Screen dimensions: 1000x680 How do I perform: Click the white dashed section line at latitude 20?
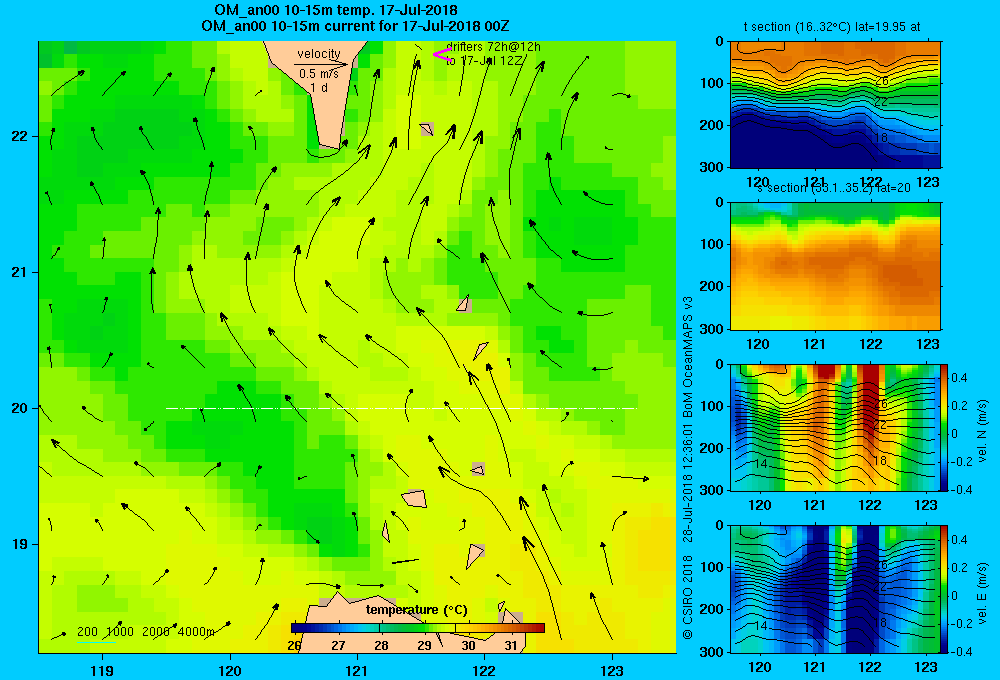[x=401, y=408]
